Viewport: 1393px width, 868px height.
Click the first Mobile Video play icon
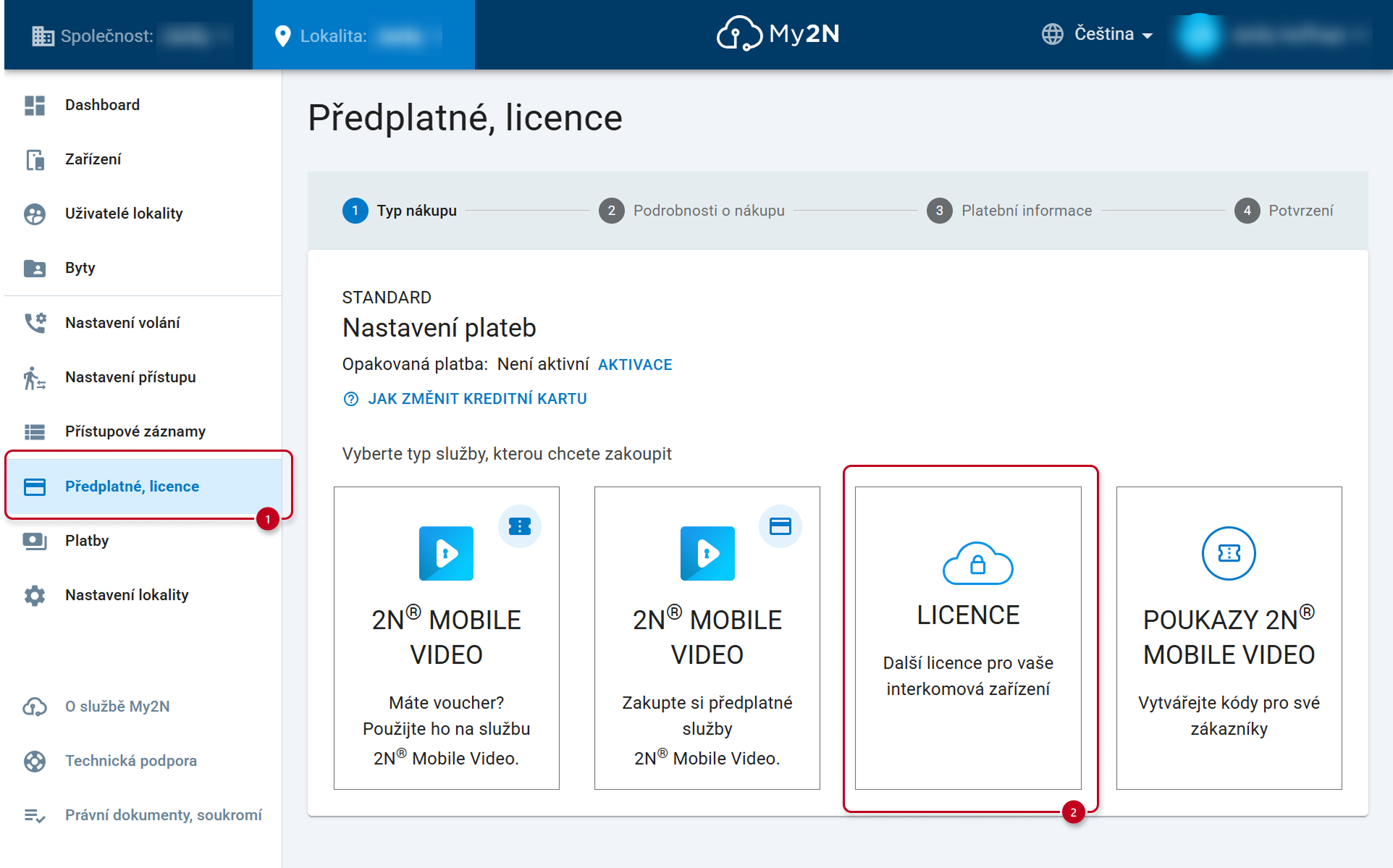(x=446, y=553)
